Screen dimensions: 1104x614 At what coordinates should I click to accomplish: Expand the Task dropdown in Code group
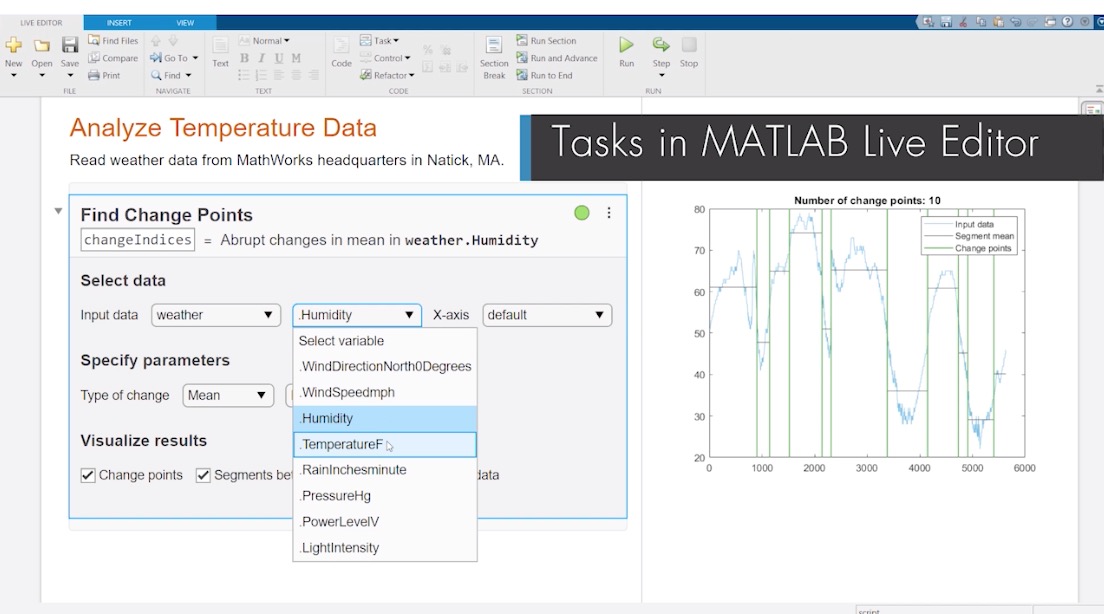coord(380,41)
